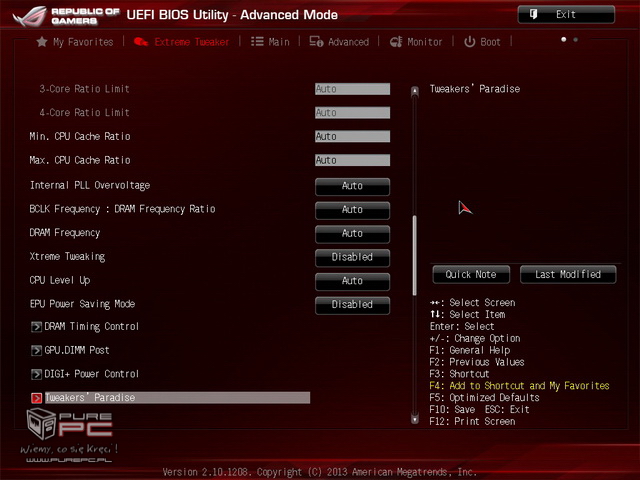Click the scrollbar up arrow
Image resolution: width=640 pixels, height=480 pixels.
tap(415, 91)
